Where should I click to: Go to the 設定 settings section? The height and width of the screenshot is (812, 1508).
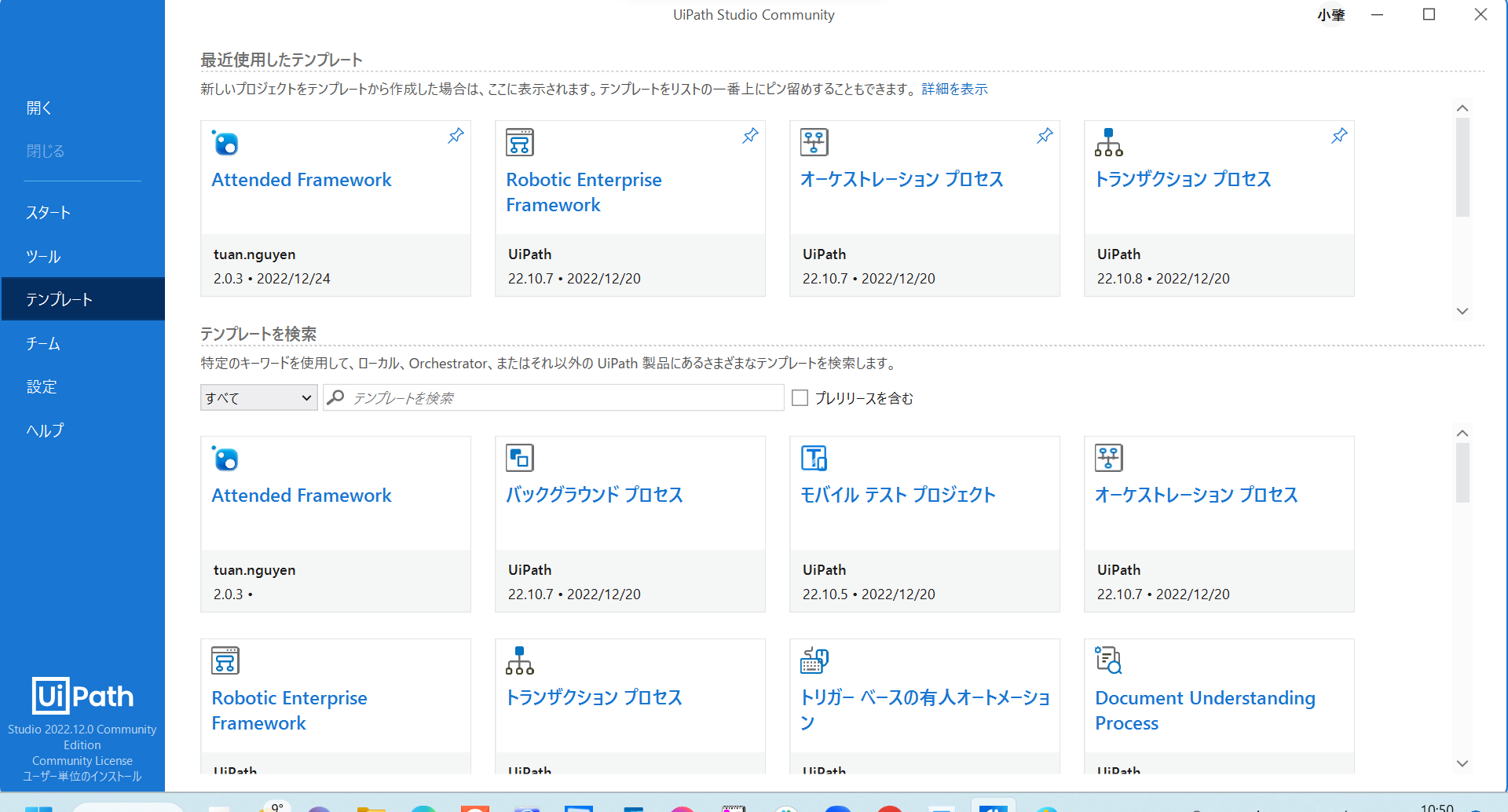pos(41,386)
